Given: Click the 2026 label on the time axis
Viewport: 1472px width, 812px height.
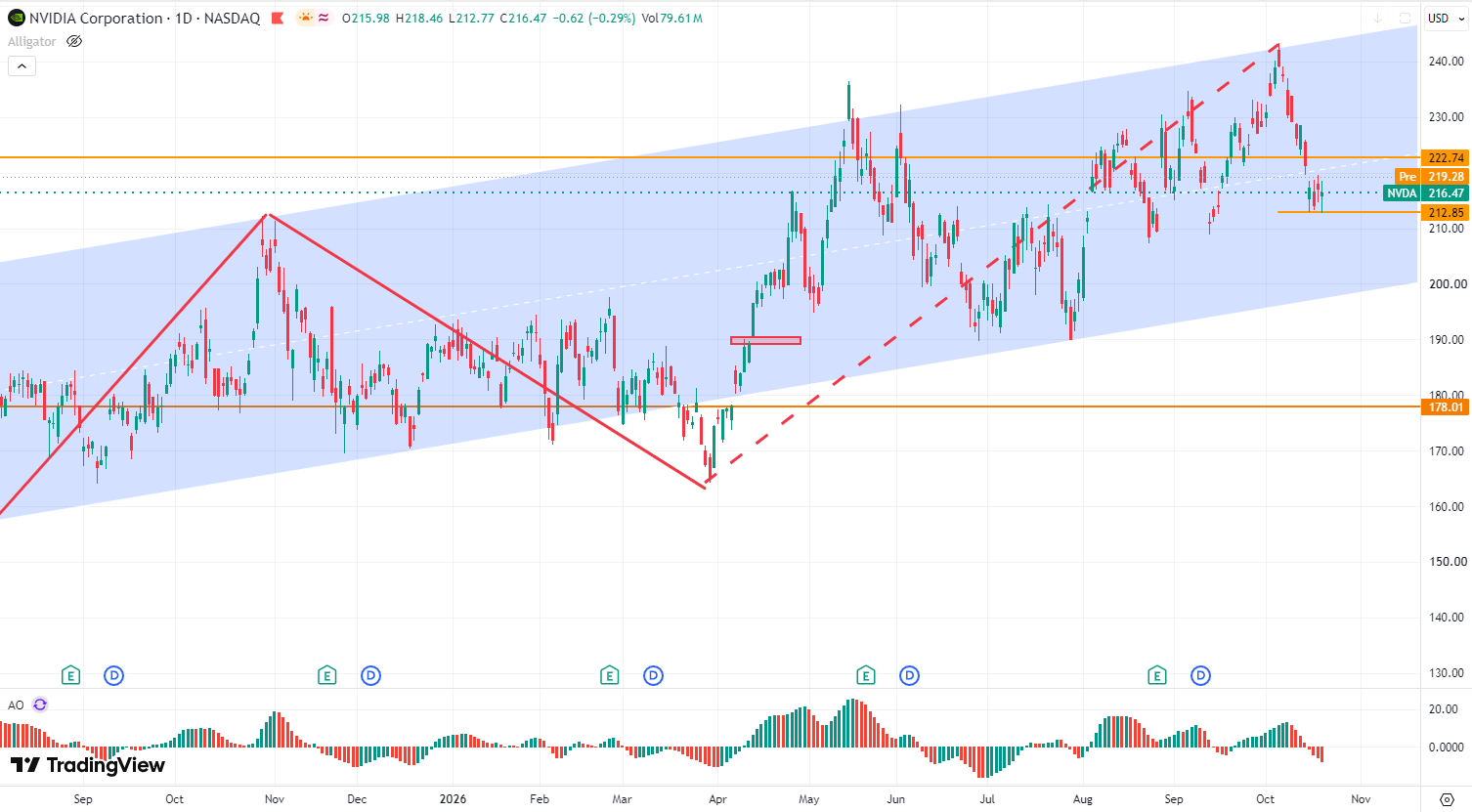Looking at the screenshot, I should [x=453, y=798].
